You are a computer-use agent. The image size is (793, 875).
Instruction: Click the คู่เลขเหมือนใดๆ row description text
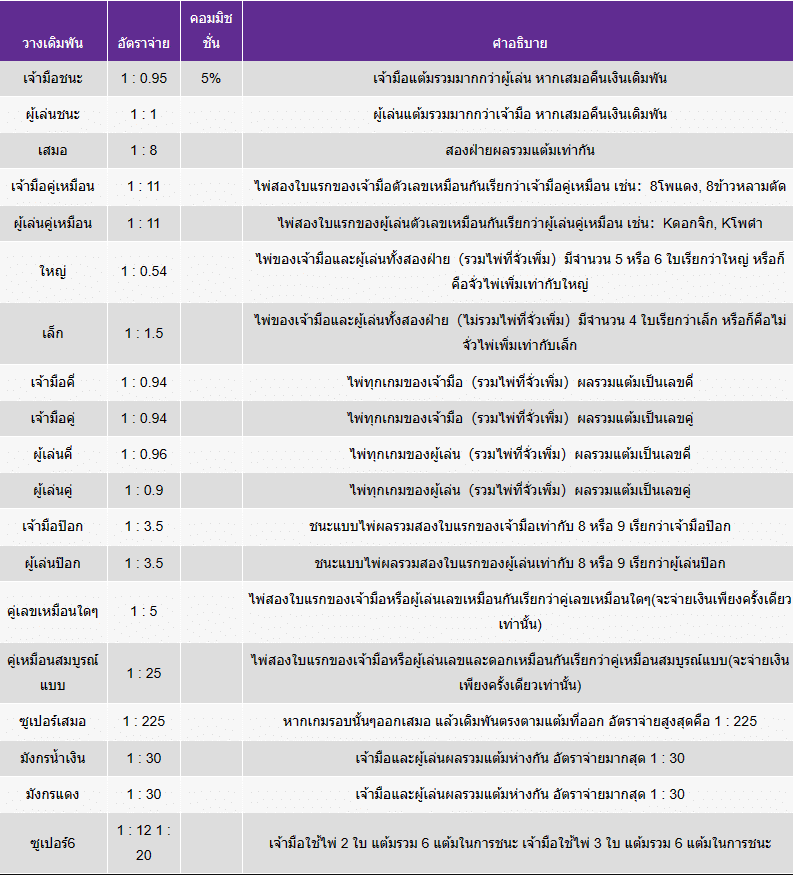point(519,611)
